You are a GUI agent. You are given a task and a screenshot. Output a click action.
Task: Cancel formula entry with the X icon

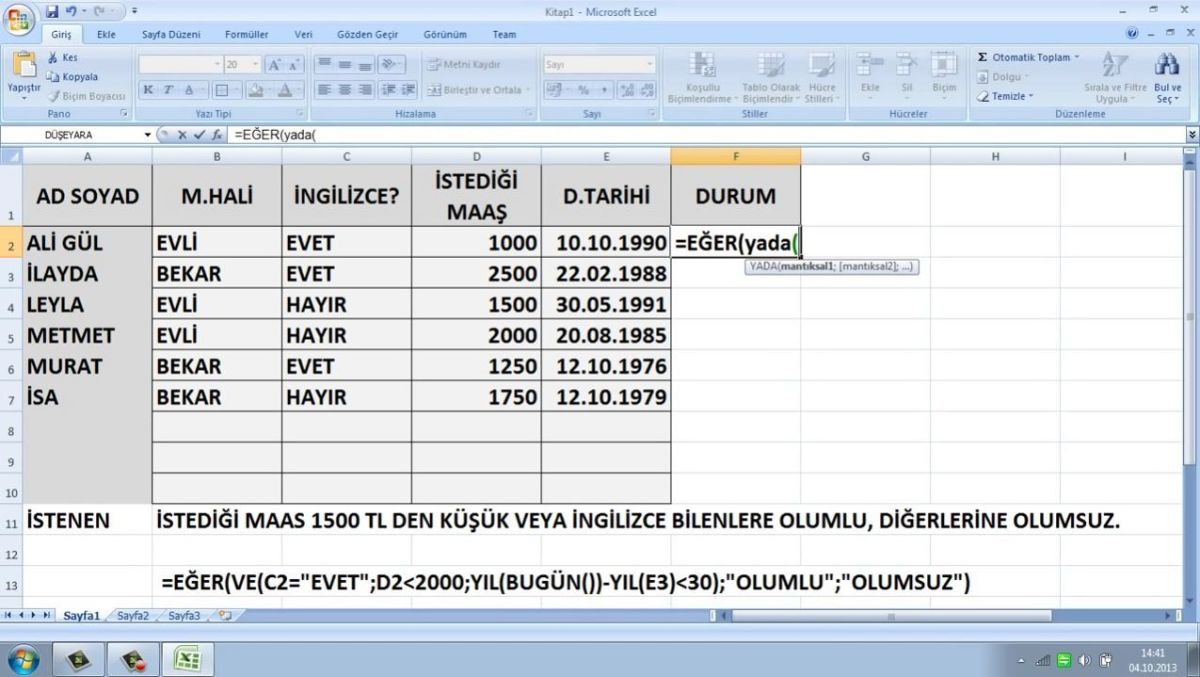[182, 134]
